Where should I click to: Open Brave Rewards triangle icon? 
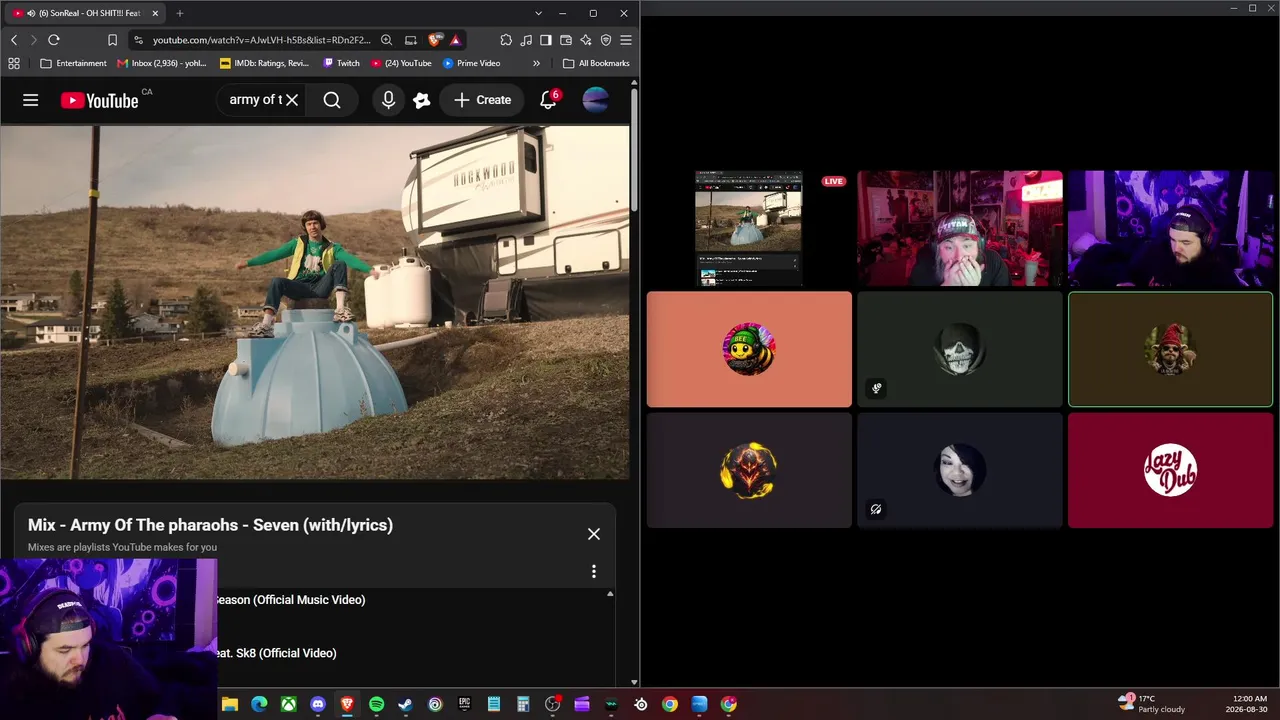pyautogui.click(x=455, y=40)
